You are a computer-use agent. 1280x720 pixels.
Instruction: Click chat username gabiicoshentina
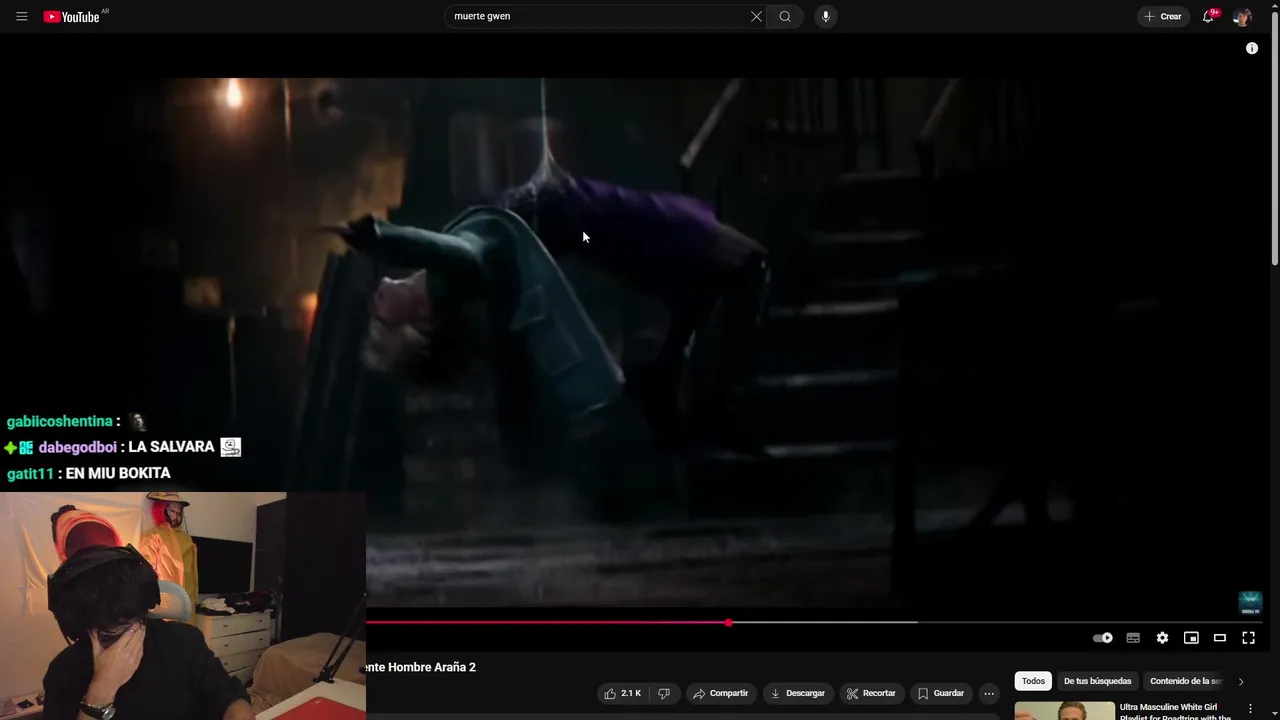click(59, 422)
